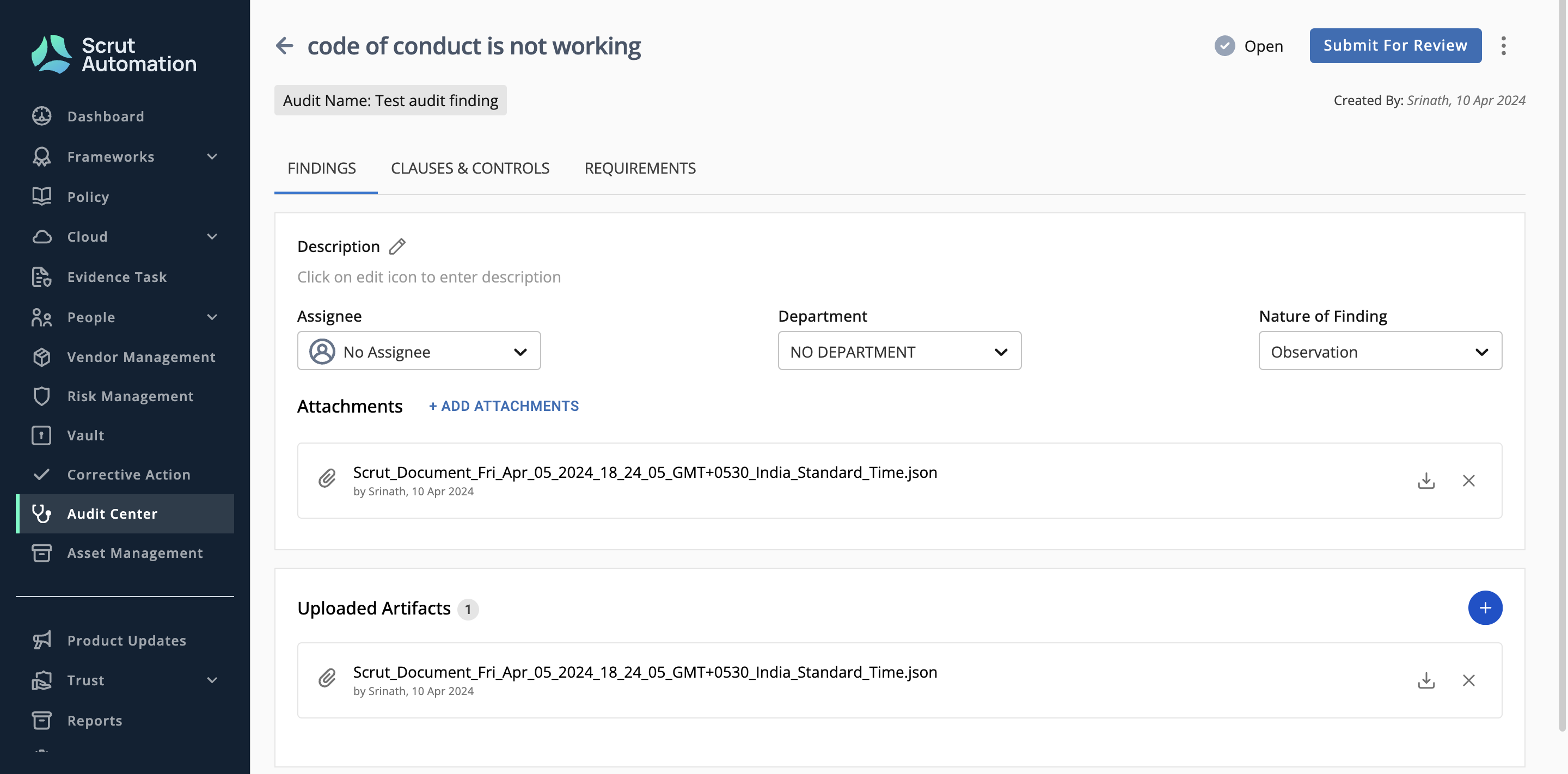Click paperclip icon in Attachments file row
The height and width of the screenshot is (774, 1568).
tap(327, 478)
